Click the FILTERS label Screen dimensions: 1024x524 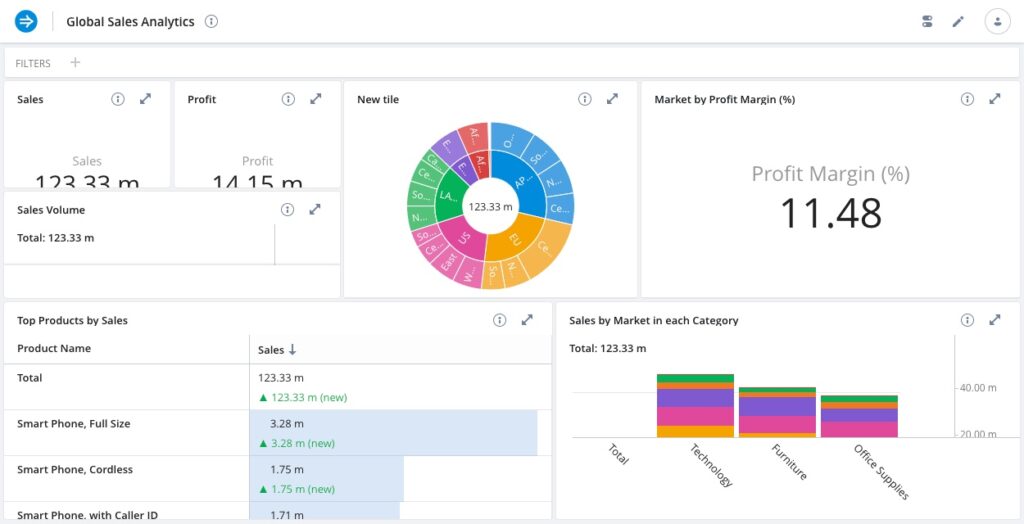coord(33,63)
